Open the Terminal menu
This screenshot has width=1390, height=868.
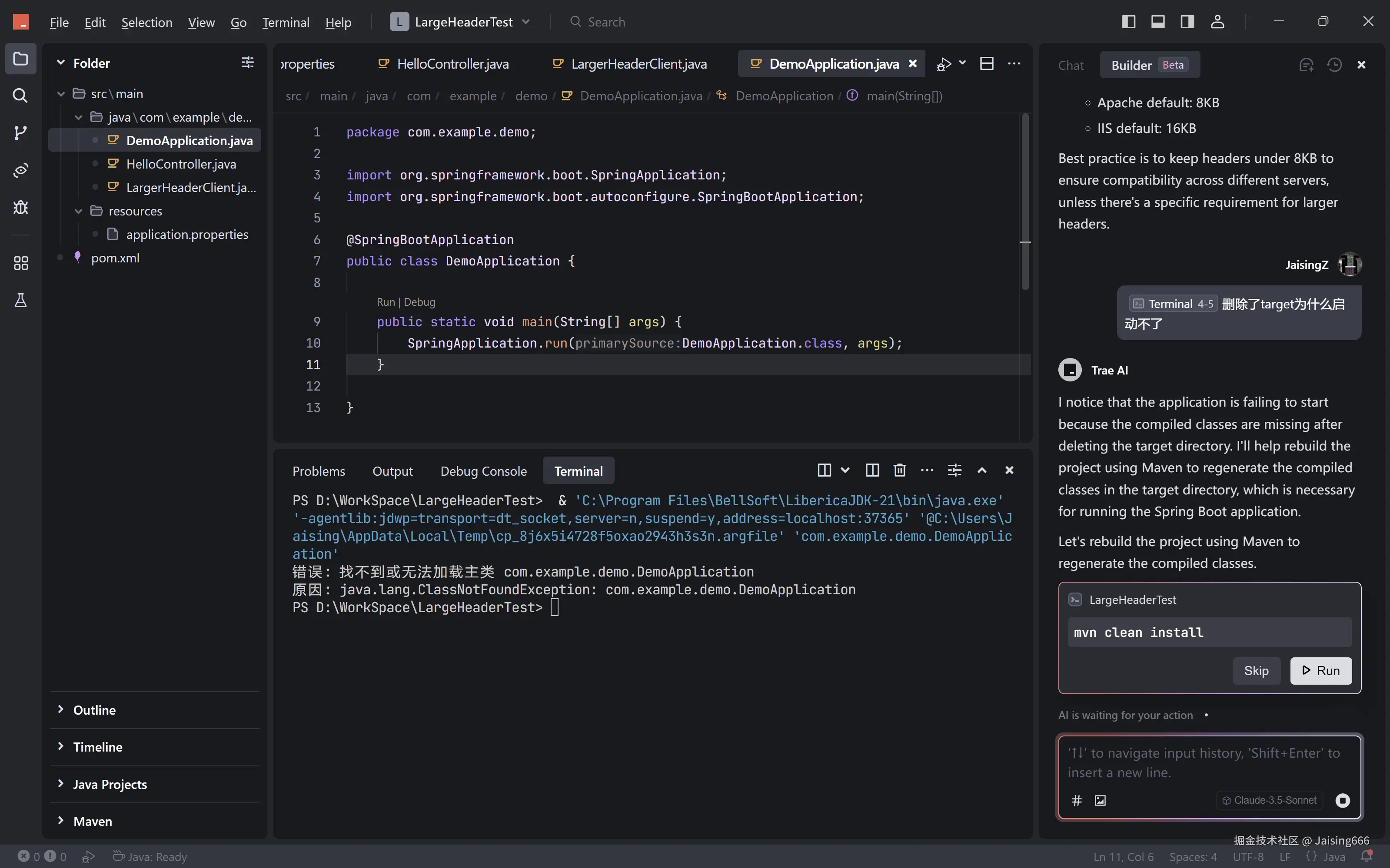coord(286,23)
